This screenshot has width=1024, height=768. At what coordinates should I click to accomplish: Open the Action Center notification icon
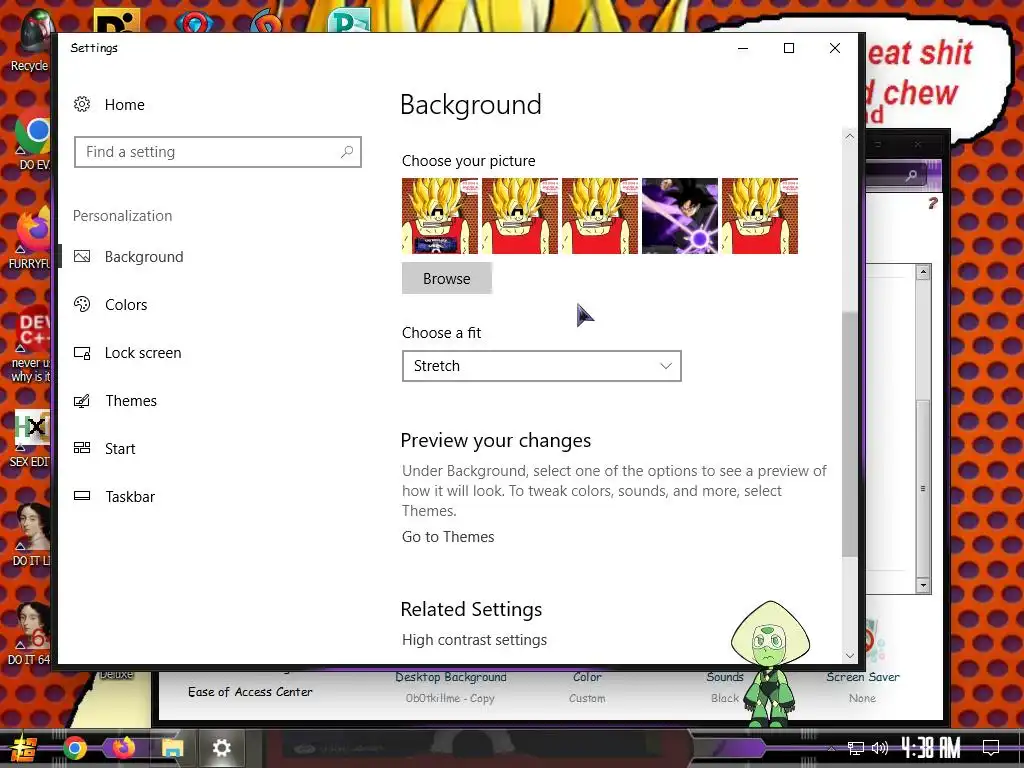(x=991, y=748)
